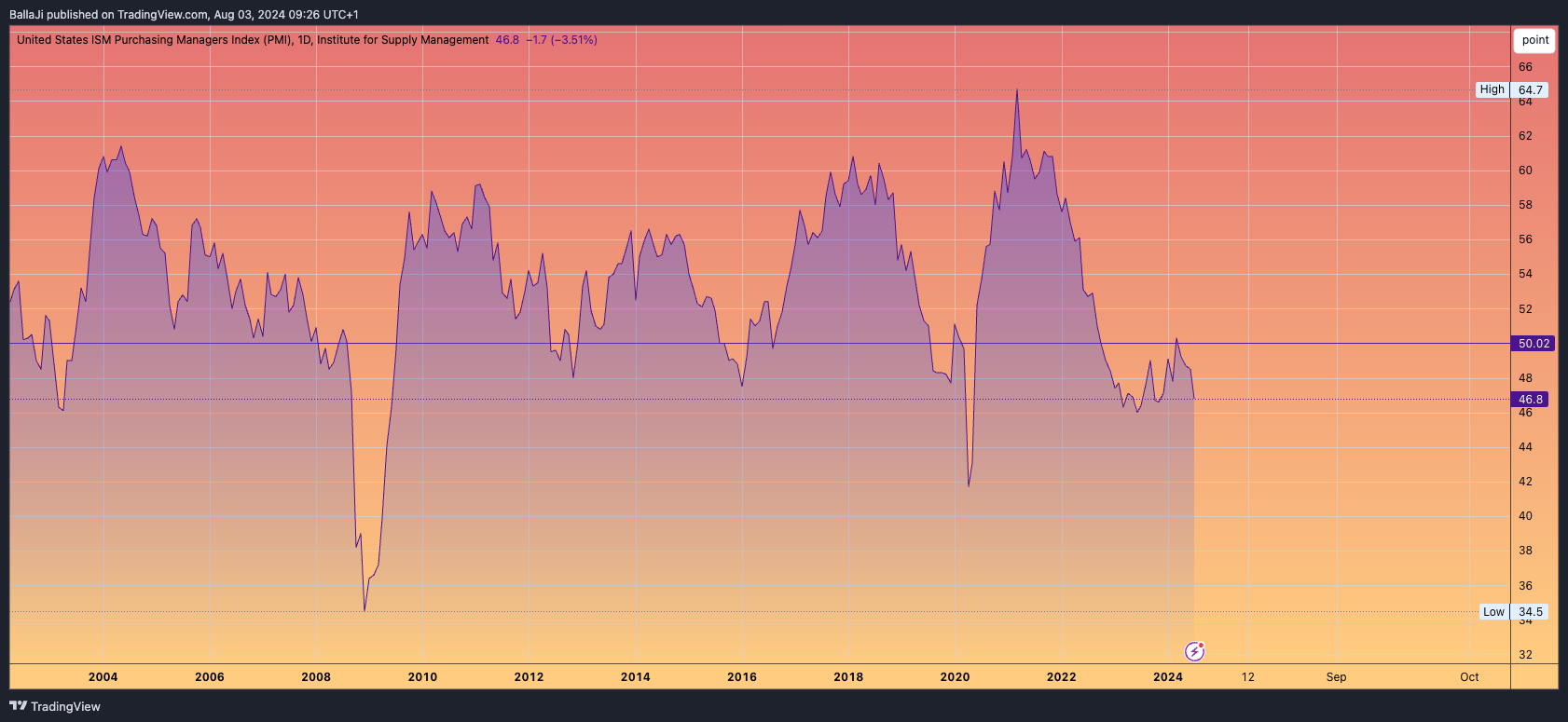Viewport: 1568px width, 722px height.
Task: Click the 'point' scale label box
Action: (1534, 40)
